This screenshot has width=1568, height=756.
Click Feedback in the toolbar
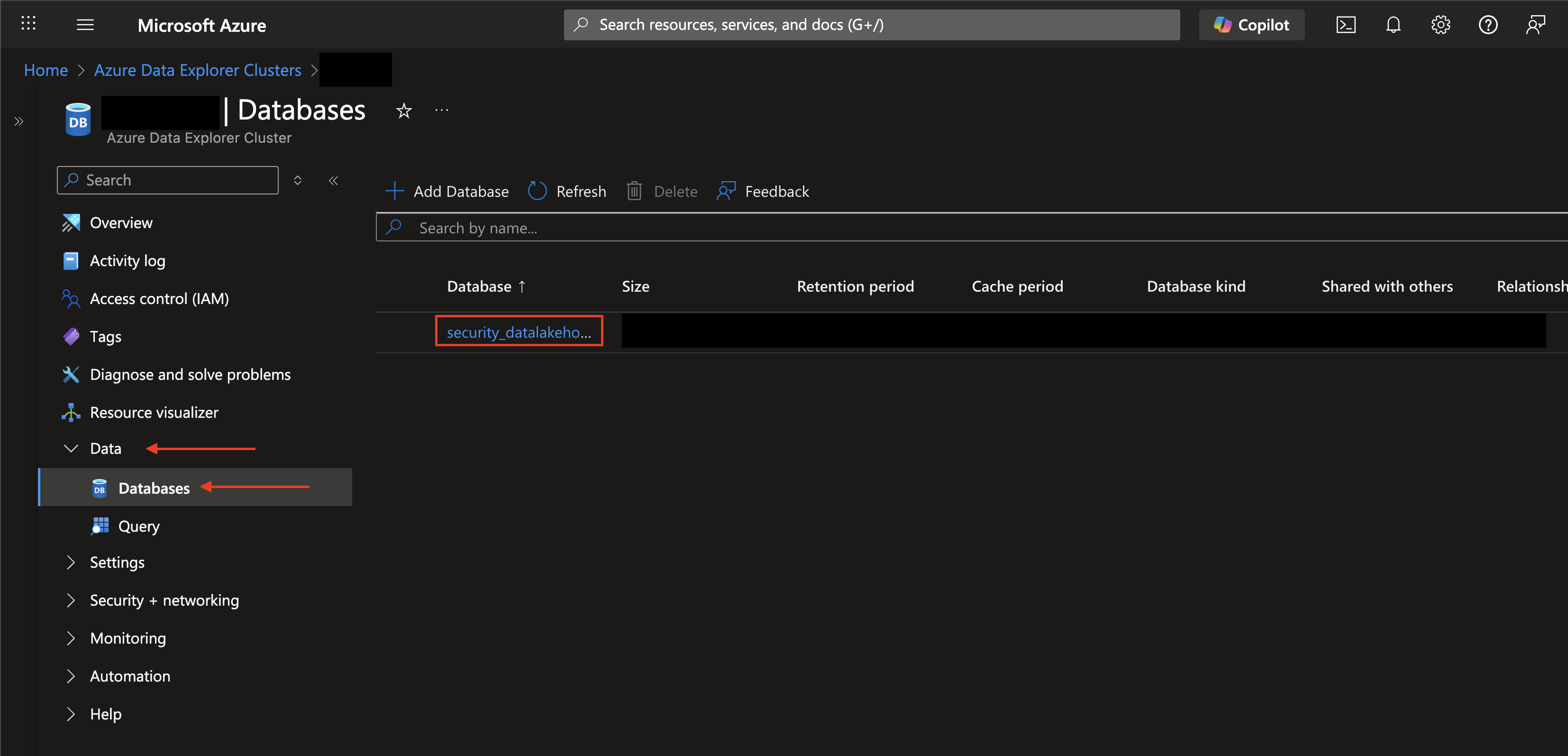763,191
